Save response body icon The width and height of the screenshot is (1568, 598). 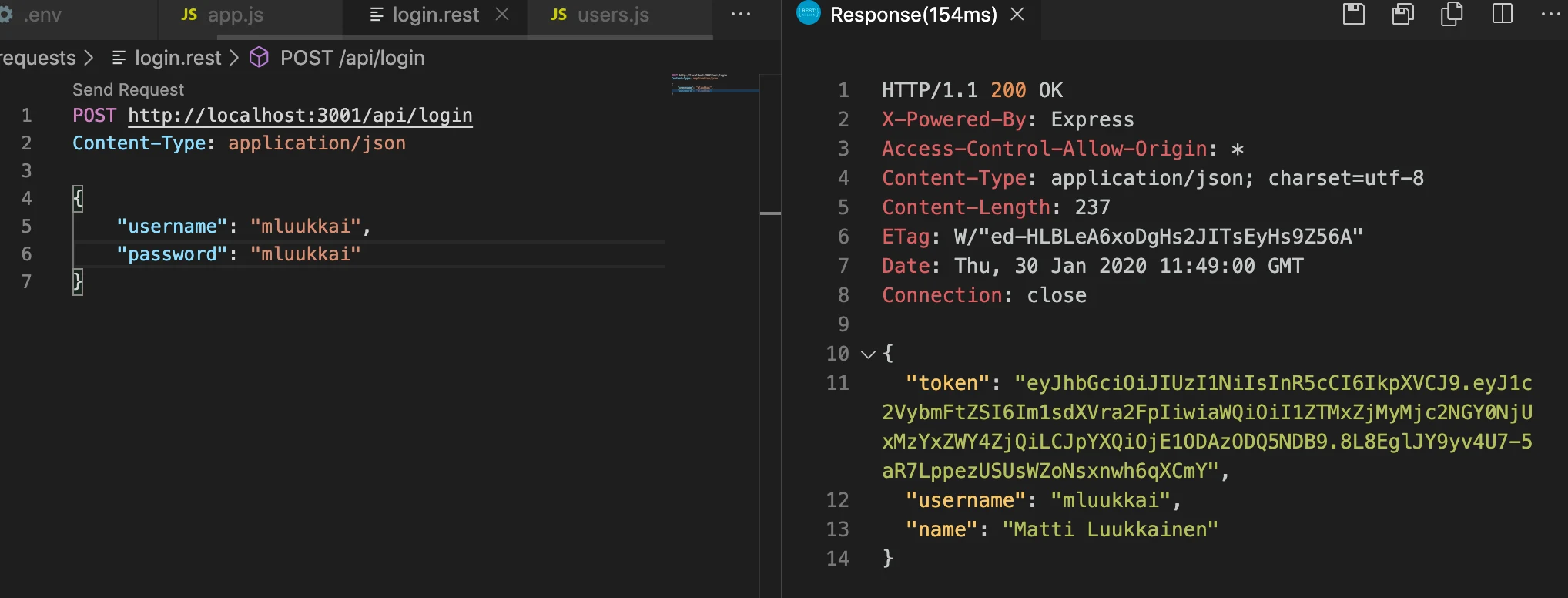pyautogui.click(x=1403, y=14)
